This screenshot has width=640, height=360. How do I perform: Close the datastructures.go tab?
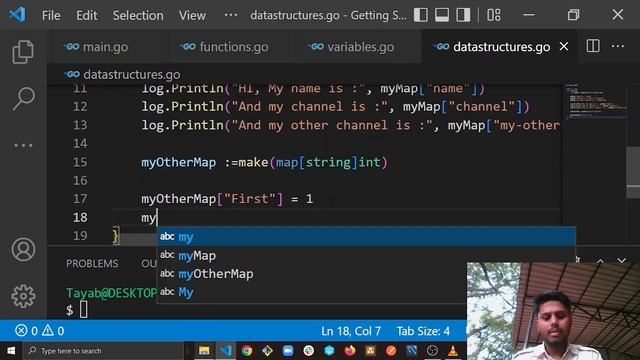click(564, 47)
